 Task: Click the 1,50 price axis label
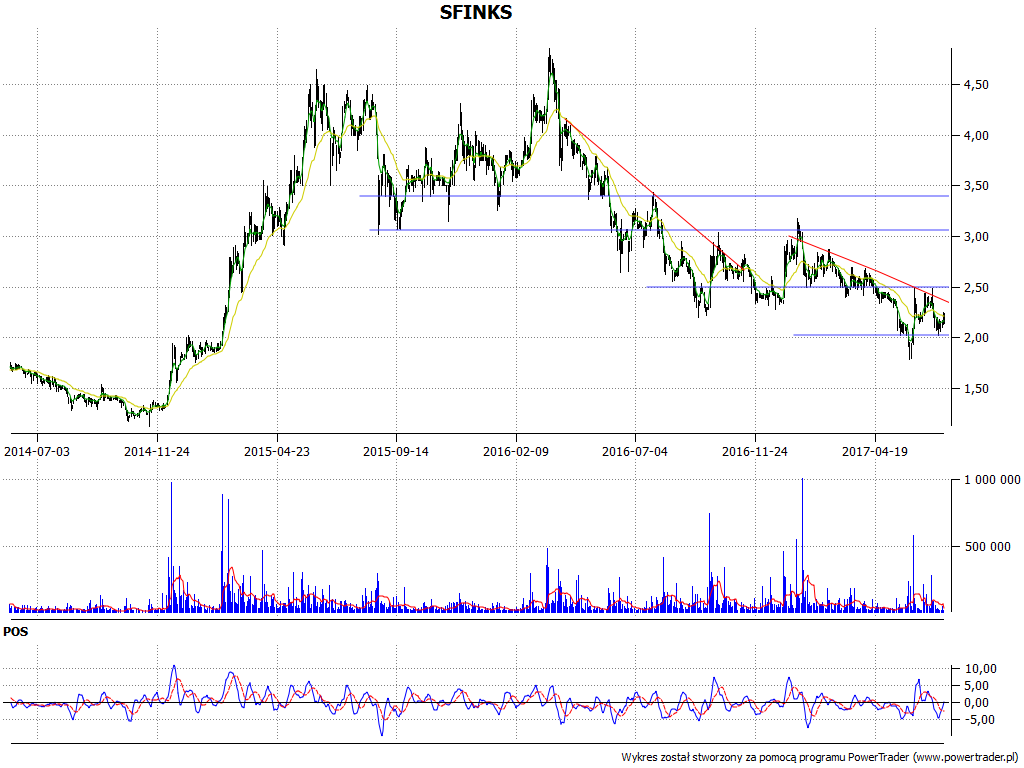[976, 389]
